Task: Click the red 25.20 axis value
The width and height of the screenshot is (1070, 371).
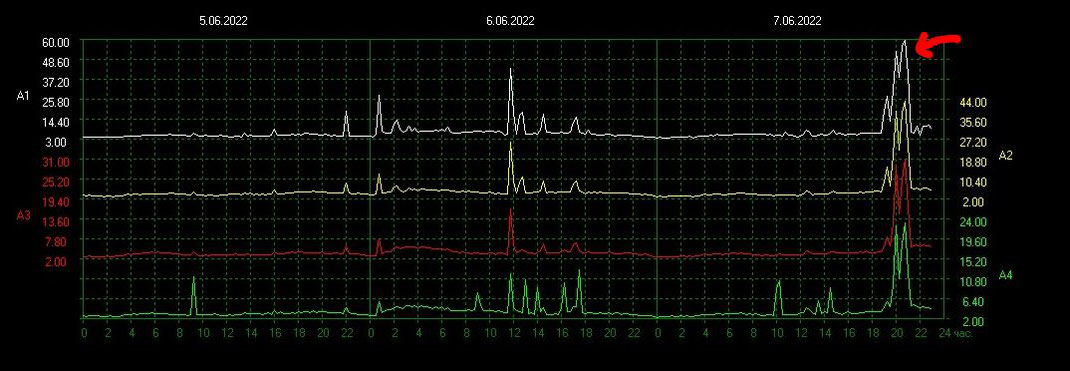Action: click(55, 181)
